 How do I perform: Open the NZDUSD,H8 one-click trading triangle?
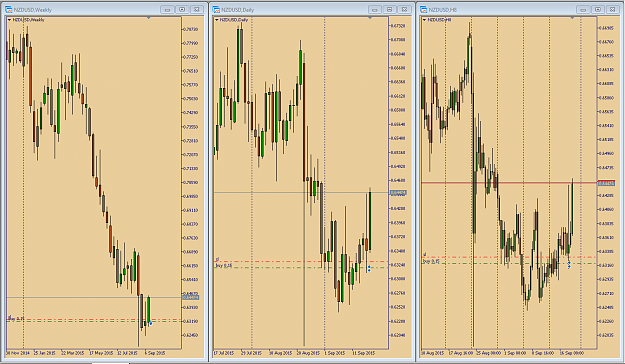[425, 20]
